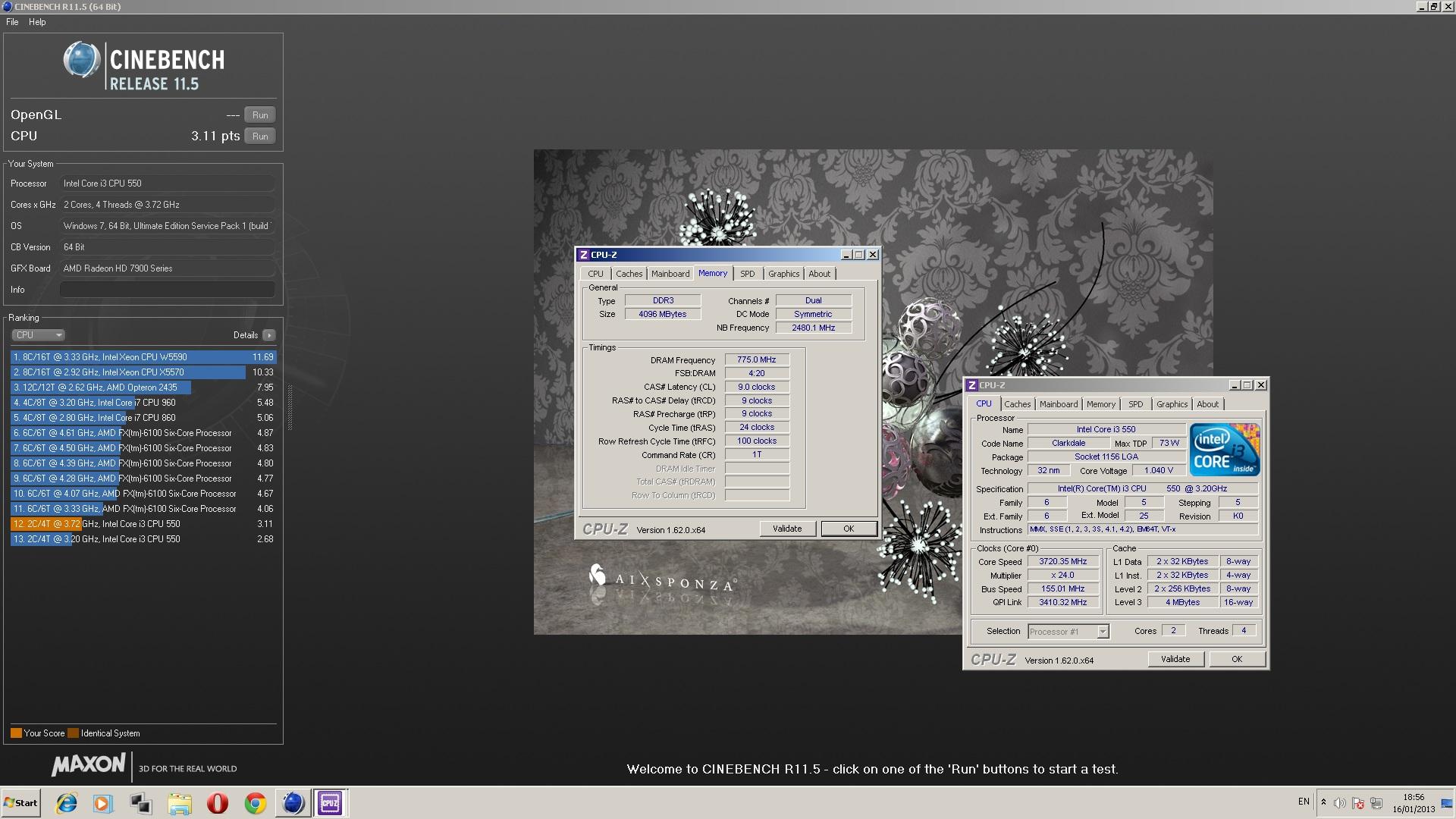Switch to Caches tab in CPU-Z Memory window
Screen dimensions: 1456x819
[629, 274]
